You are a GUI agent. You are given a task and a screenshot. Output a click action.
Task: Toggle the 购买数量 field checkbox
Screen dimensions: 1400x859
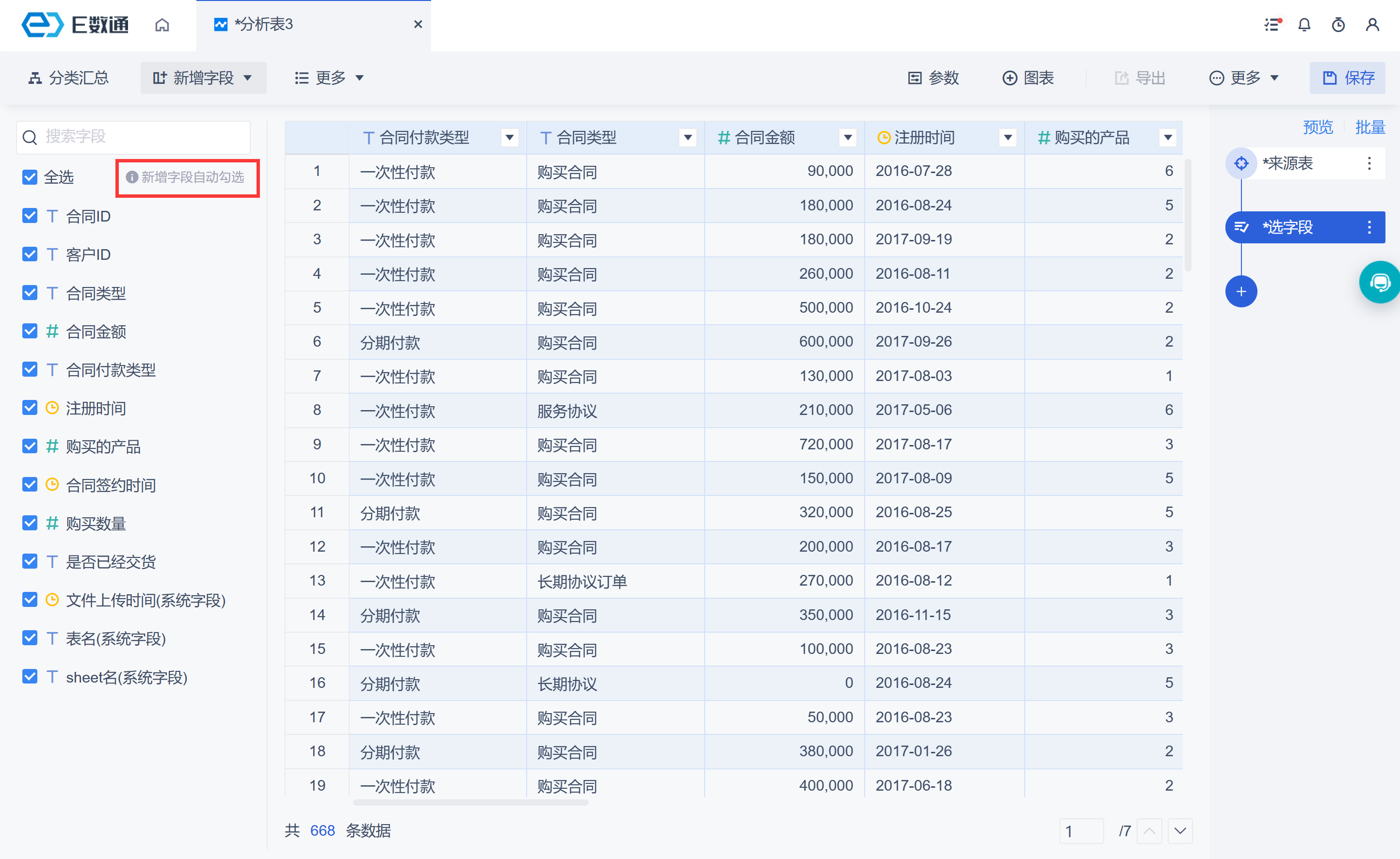[30, 523]
